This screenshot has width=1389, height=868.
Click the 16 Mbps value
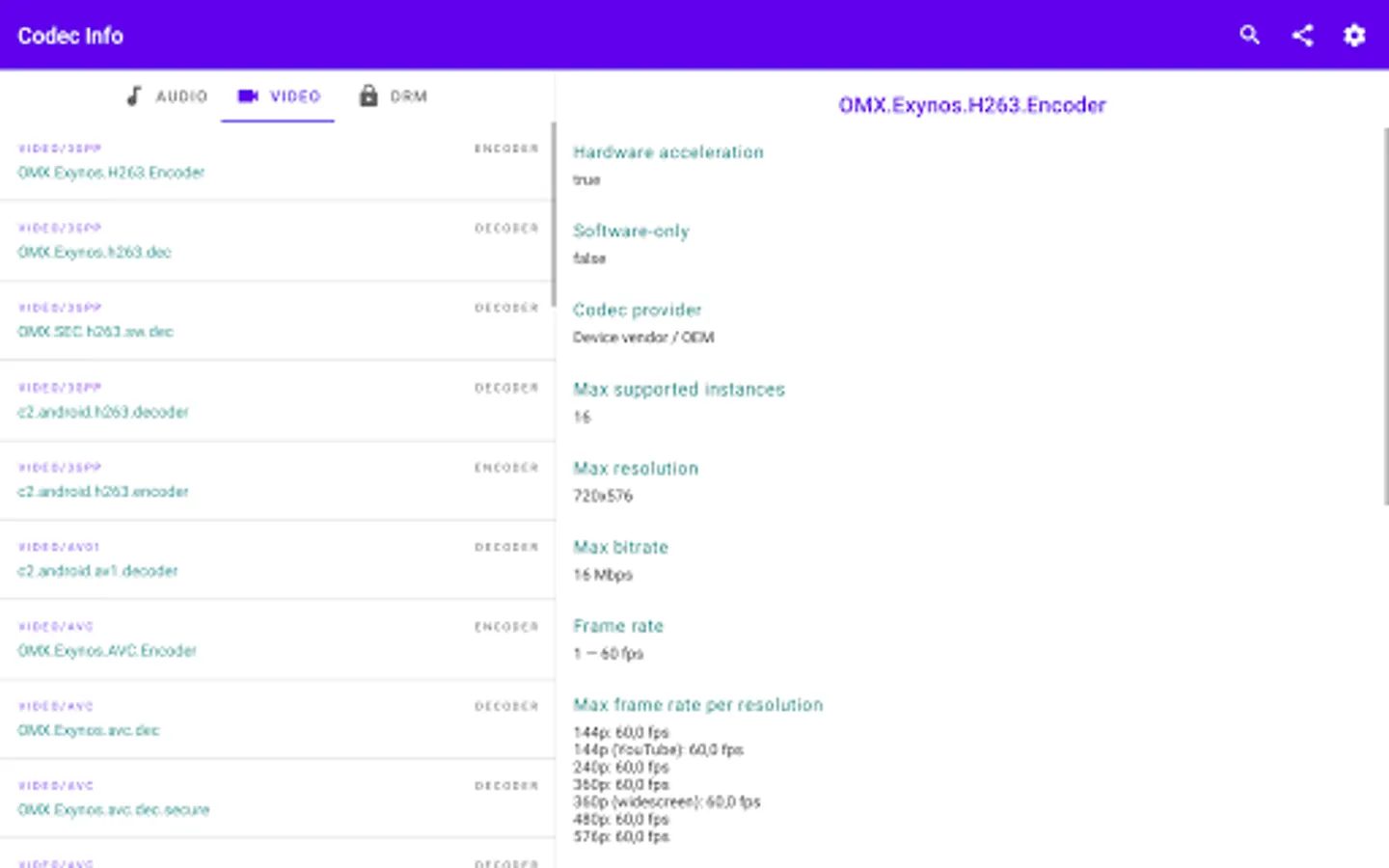[603, 575]
